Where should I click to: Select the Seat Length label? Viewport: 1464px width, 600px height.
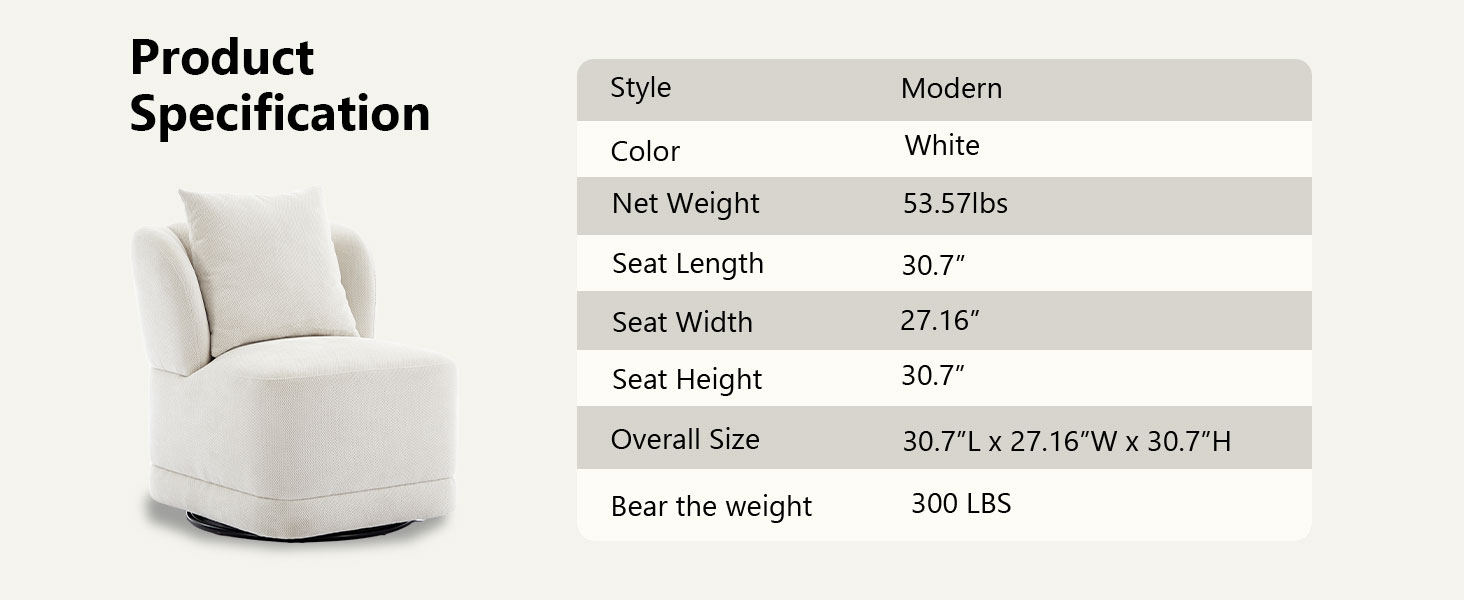688,264
